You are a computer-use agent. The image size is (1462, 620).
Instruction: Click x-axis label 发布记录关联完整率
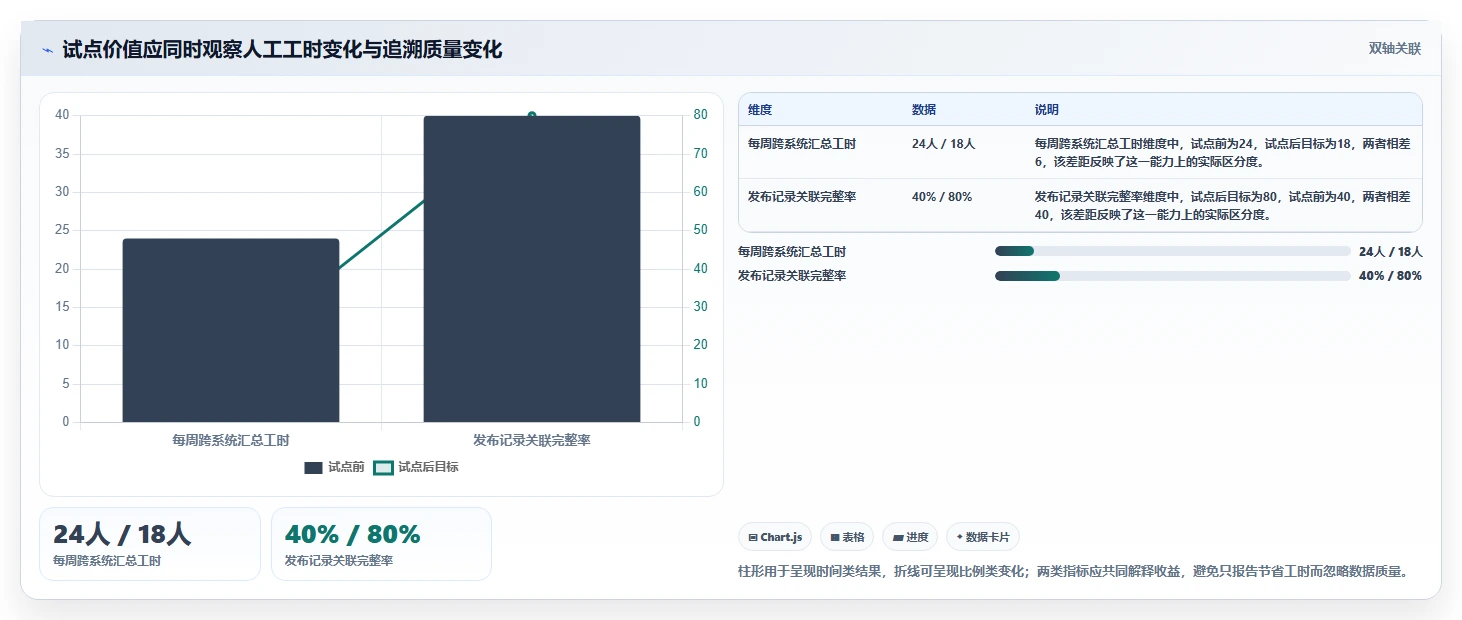click(x=532, y=440)
